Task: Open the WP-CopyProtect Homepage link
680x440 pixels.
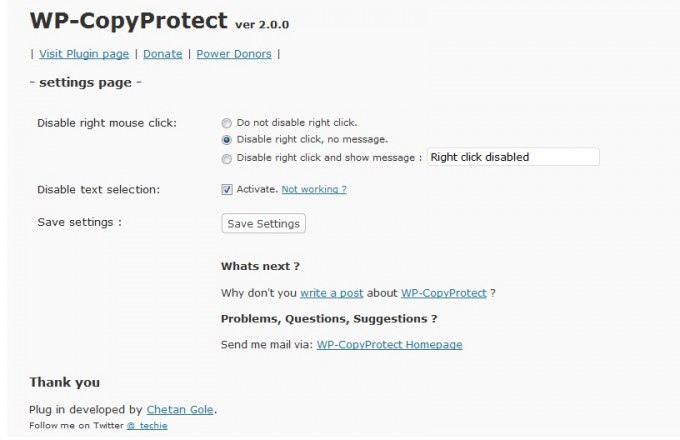Action: point(389,345)
